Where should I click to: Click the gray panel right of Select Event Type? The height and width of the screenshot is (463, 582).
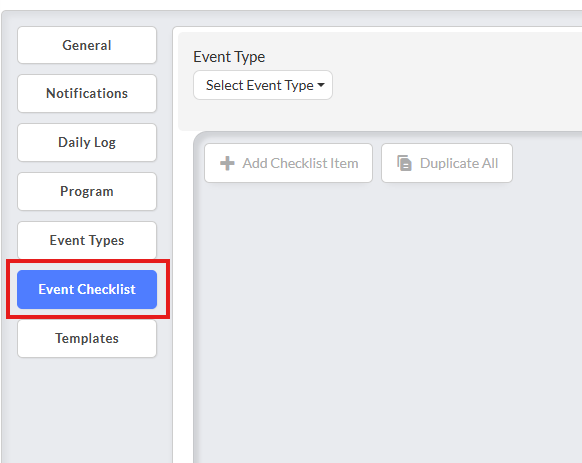457,85
